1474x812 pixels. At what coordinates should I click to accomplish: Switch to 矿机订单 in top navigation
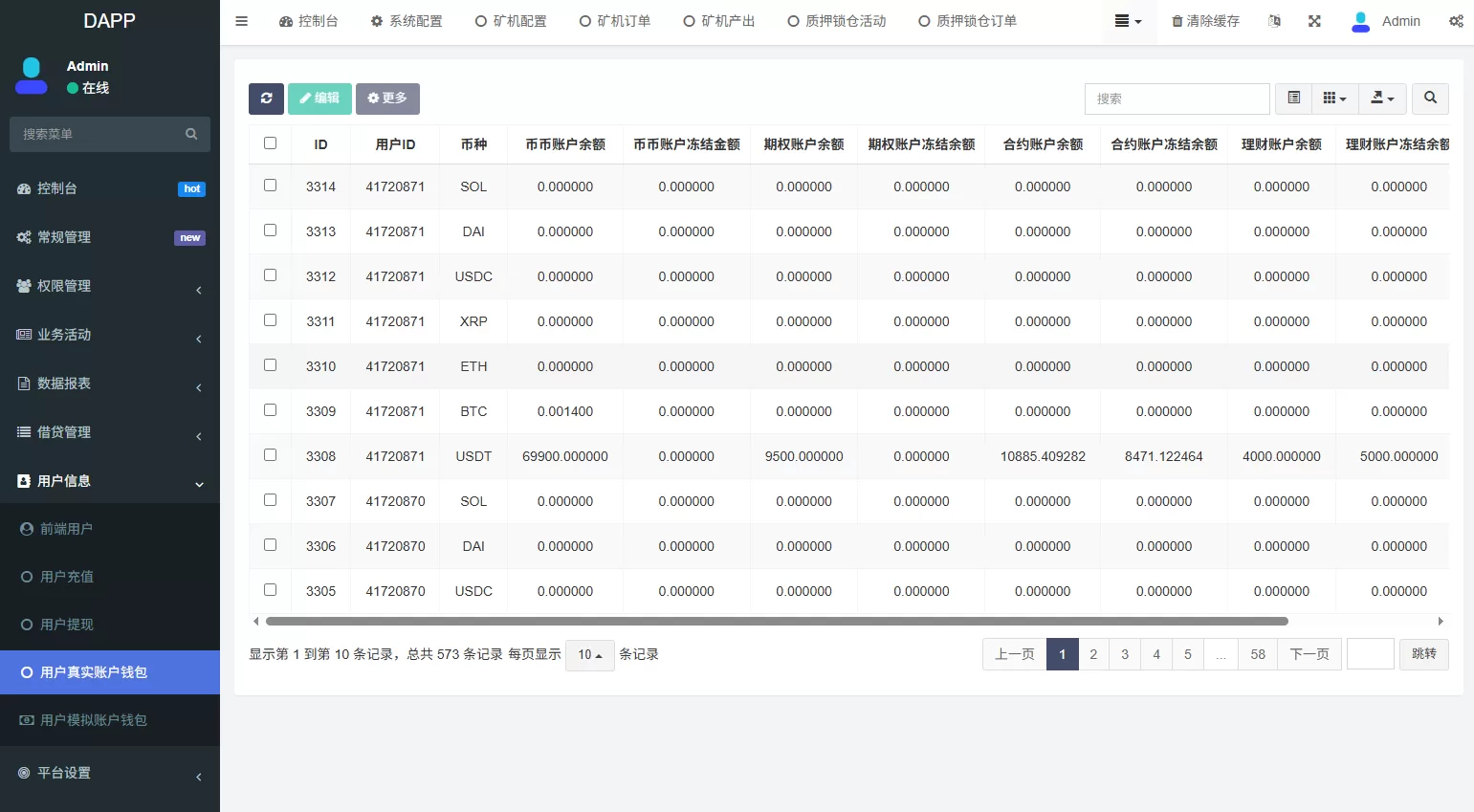click(615, 20)
